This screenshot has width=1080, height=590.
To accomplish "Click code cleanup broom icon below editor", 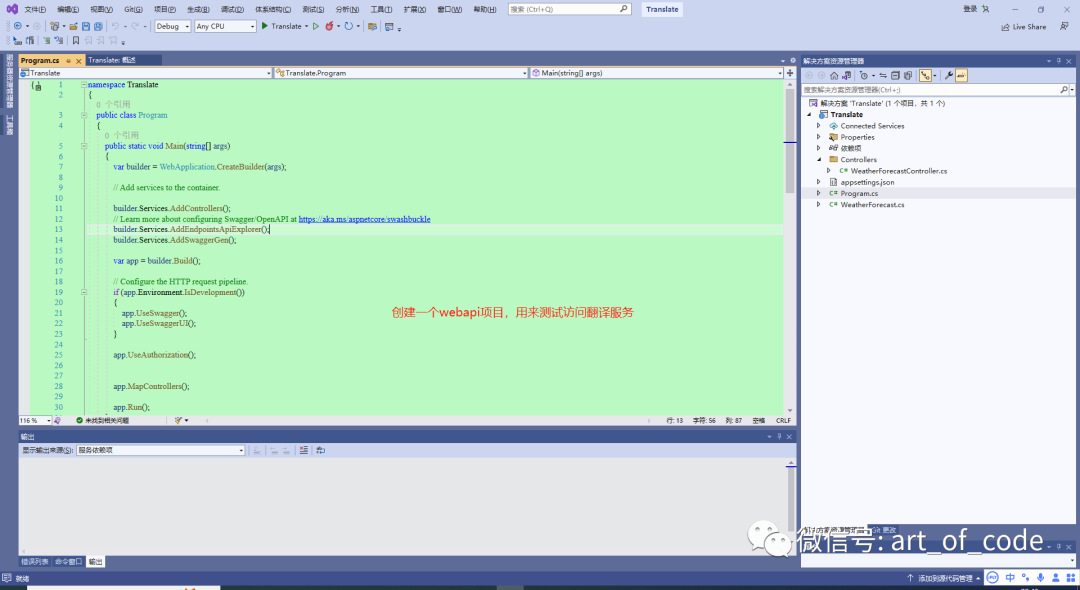I will (x=178, y=420).
